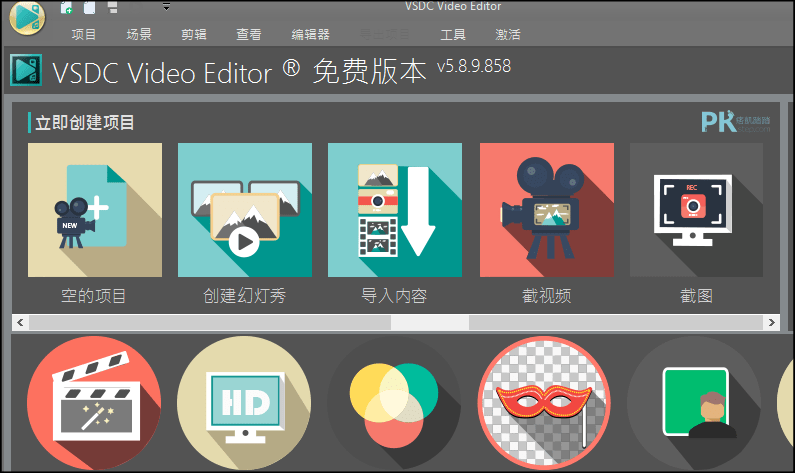Click the new project quick-access icon
This screenshot has width=795, height=473.
pyautogui.click(x=66, y=7)
